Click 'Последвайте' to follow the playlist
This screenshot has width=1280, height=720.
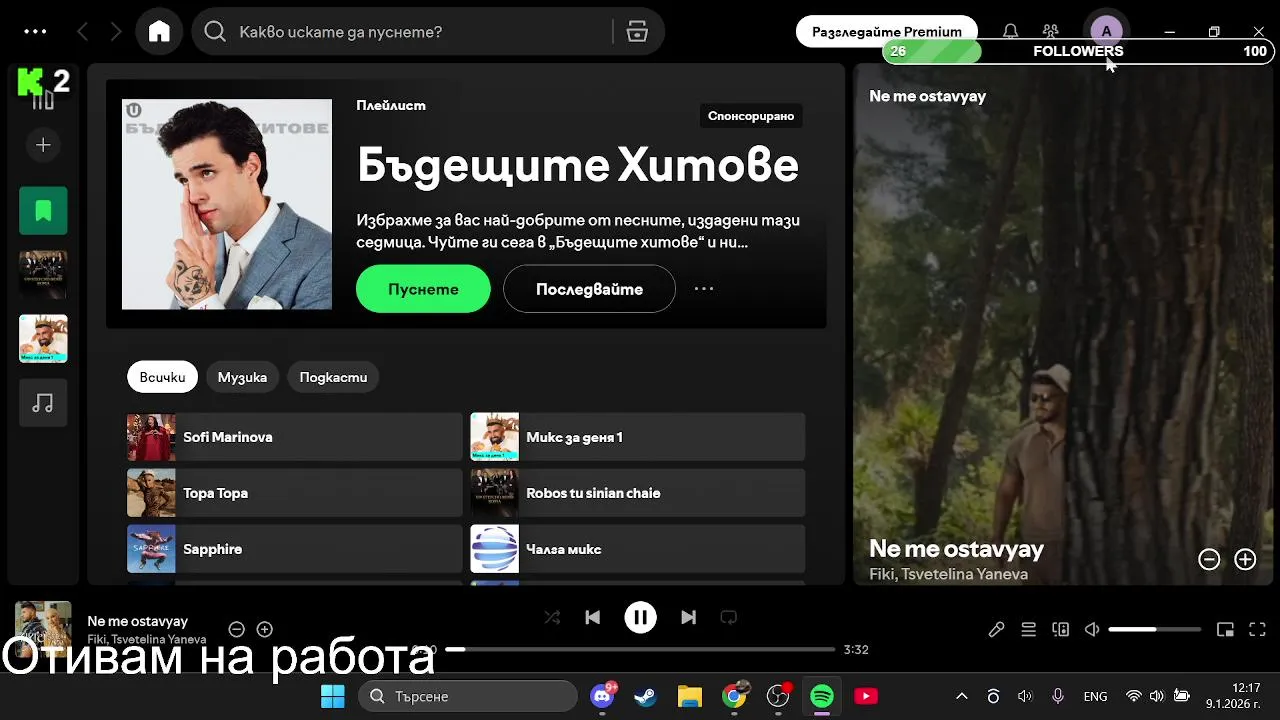click(x=589, y=289)
